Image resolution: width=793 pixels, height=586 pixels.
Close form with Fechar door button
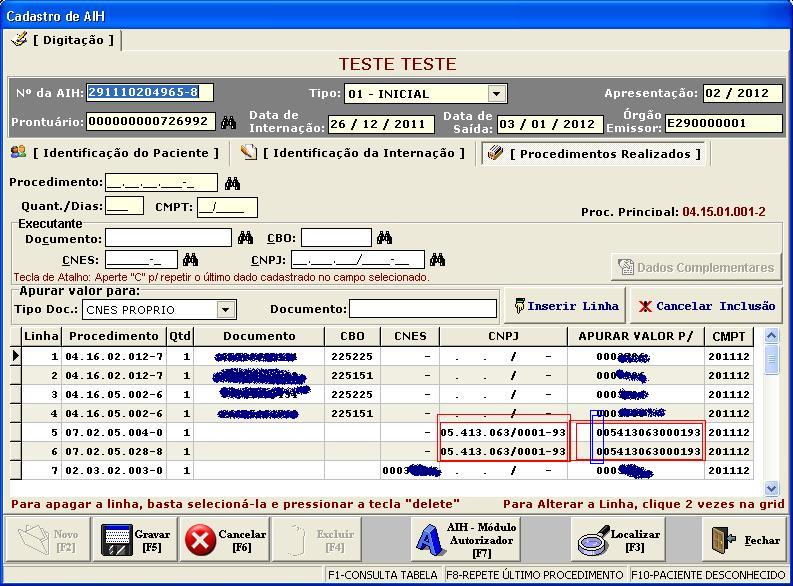point(745,540)
